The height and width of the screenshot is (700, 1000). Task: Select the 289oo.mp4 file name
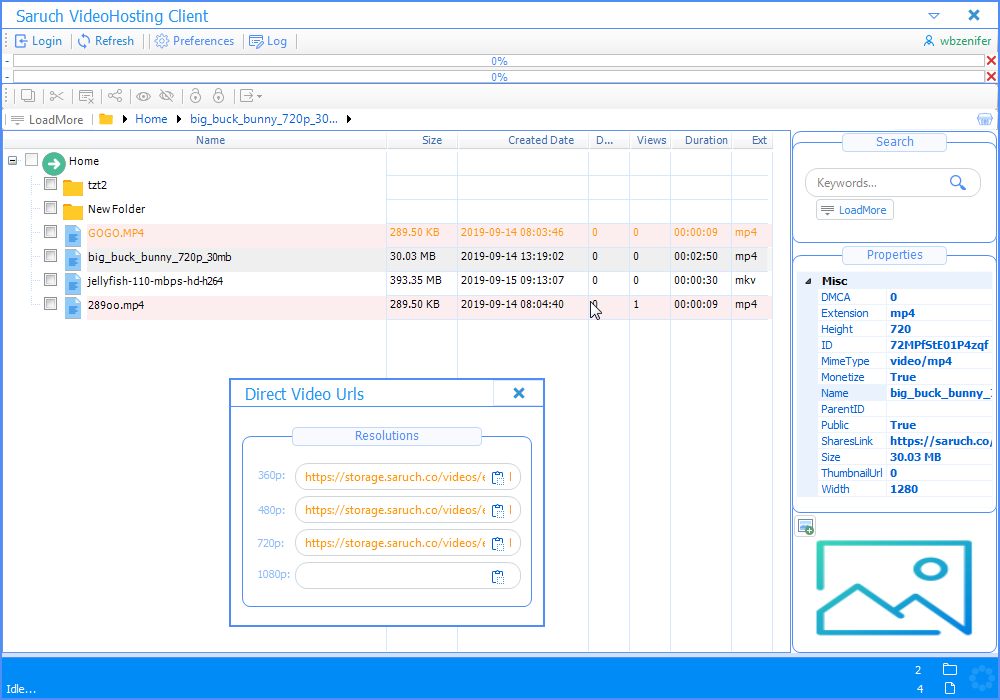(116, 305)
